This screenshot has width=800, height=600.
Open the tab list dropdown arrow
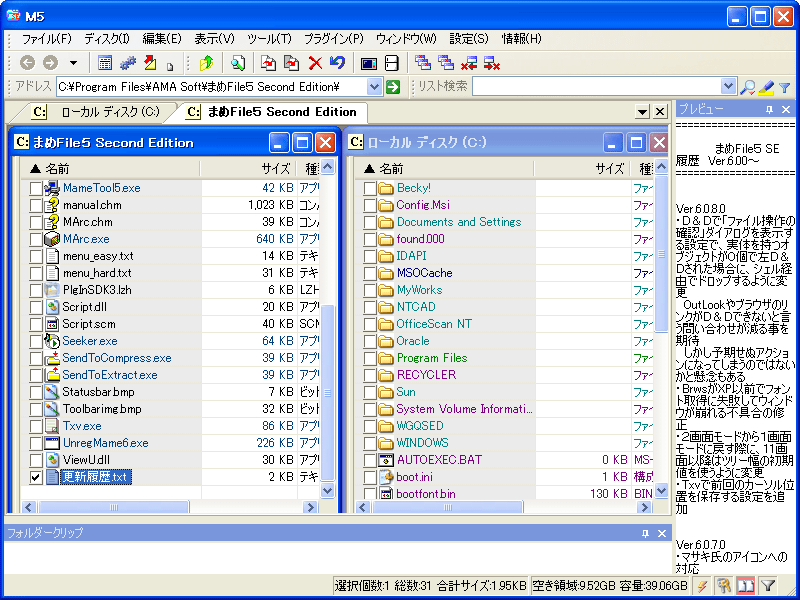(642, 111)
